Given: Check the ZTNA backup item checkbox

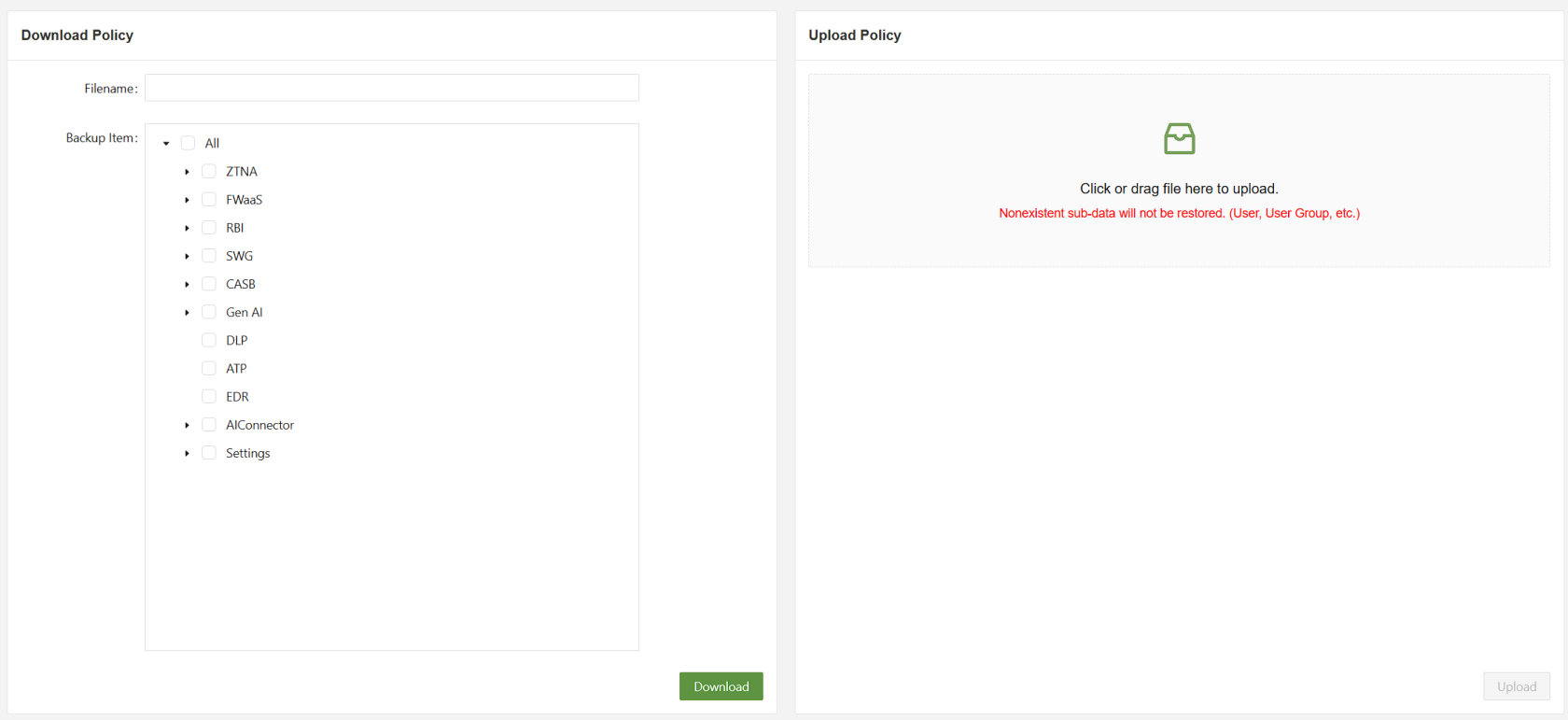Looking at the screenshot, I should tap(209, 172).
